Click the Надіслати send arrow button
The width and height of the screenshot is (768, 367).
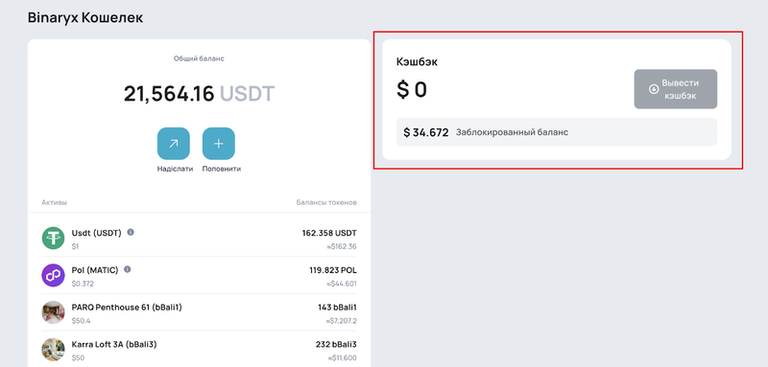pos(173,144)
